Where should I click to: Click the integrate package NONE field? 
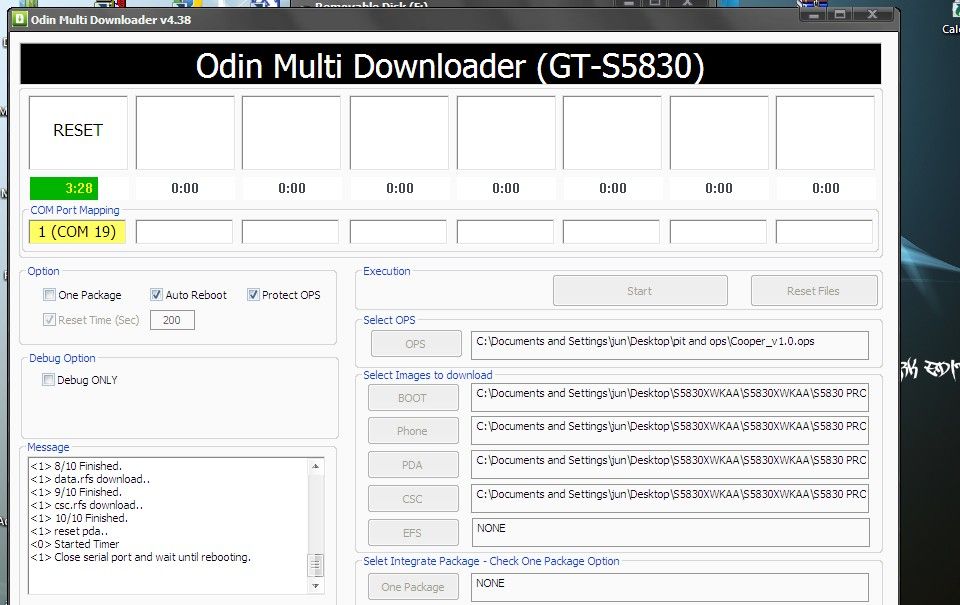click(670, 587)
